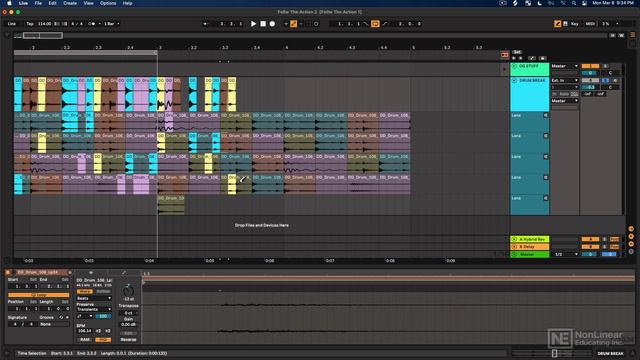The image size is (640, 360).
Task: Open the File menu
Action: pos(38,3)
